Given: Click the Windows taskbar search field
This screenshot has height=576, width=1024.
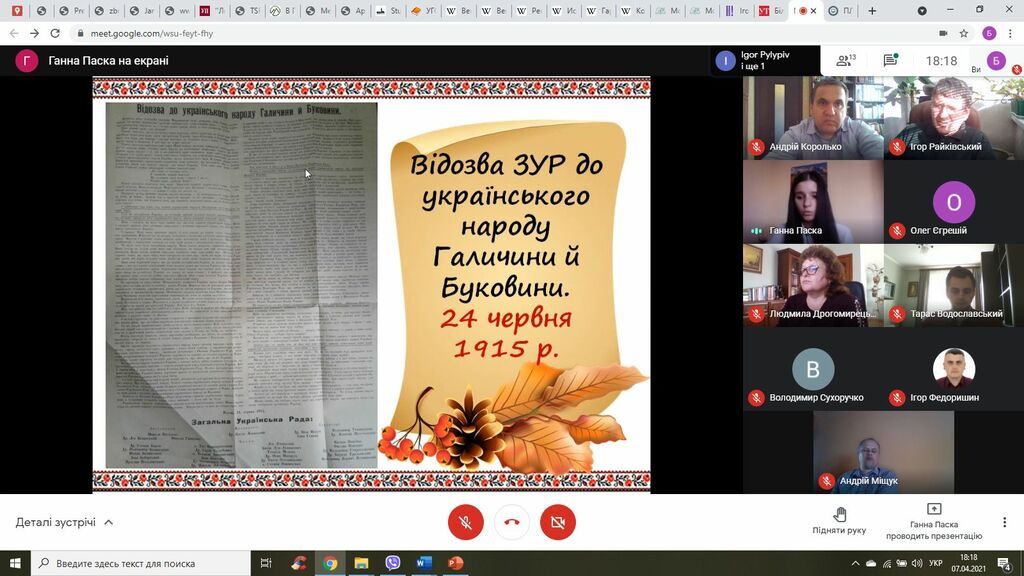Looking at the screenshot, I should coord(140,563).
